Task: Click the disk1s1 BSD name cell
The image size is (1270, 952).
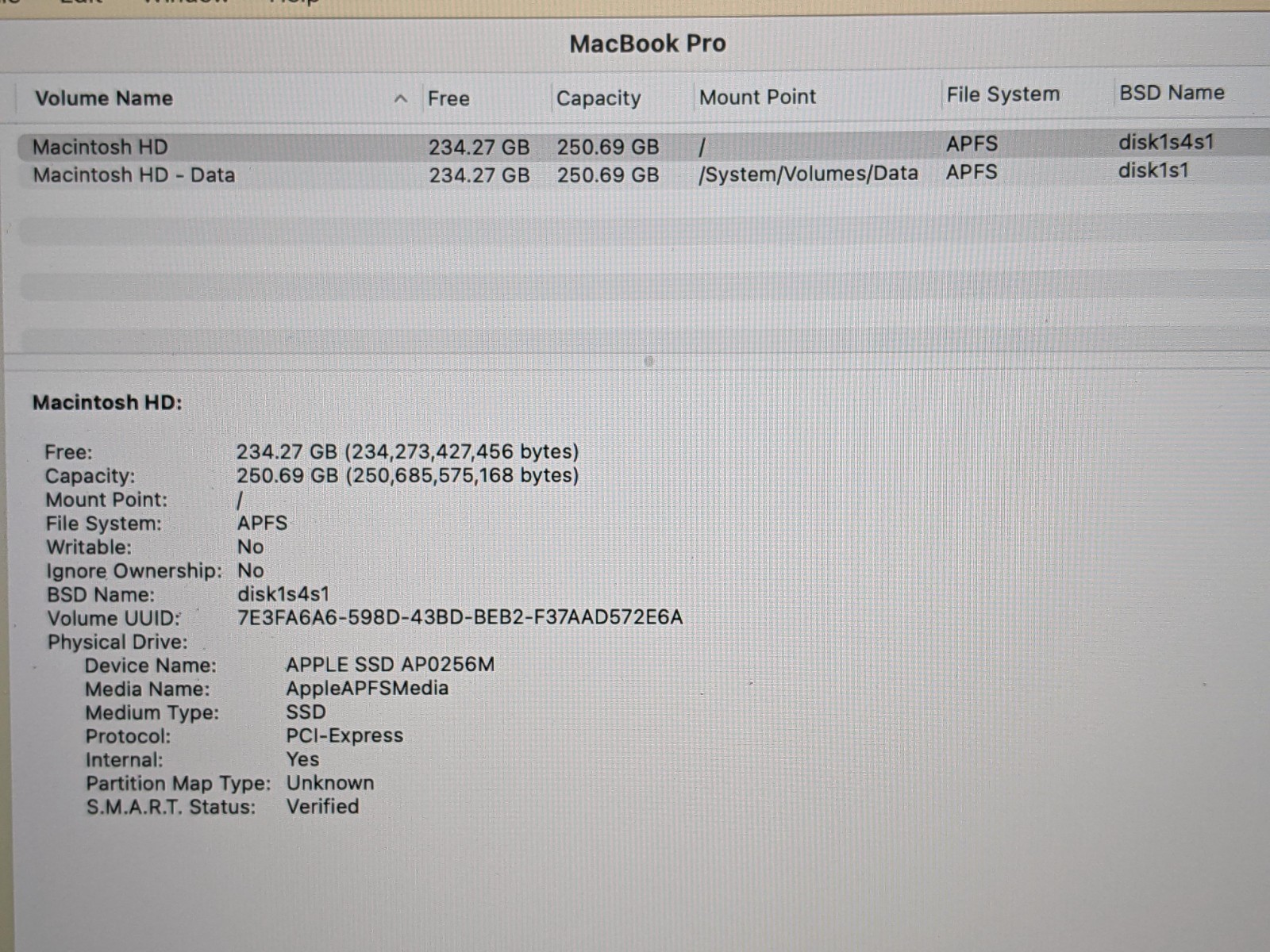Action: 1153,171
